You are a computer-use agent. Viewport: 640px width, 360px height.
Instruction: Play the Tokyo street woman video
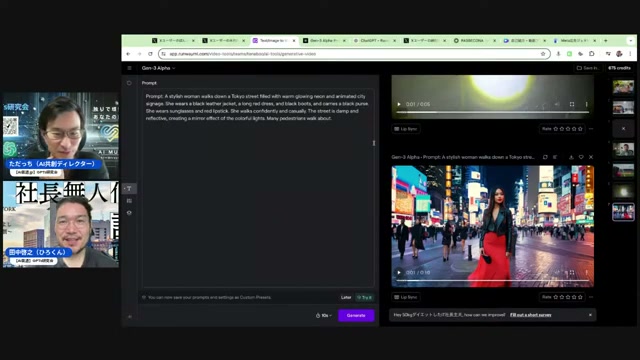399,273
